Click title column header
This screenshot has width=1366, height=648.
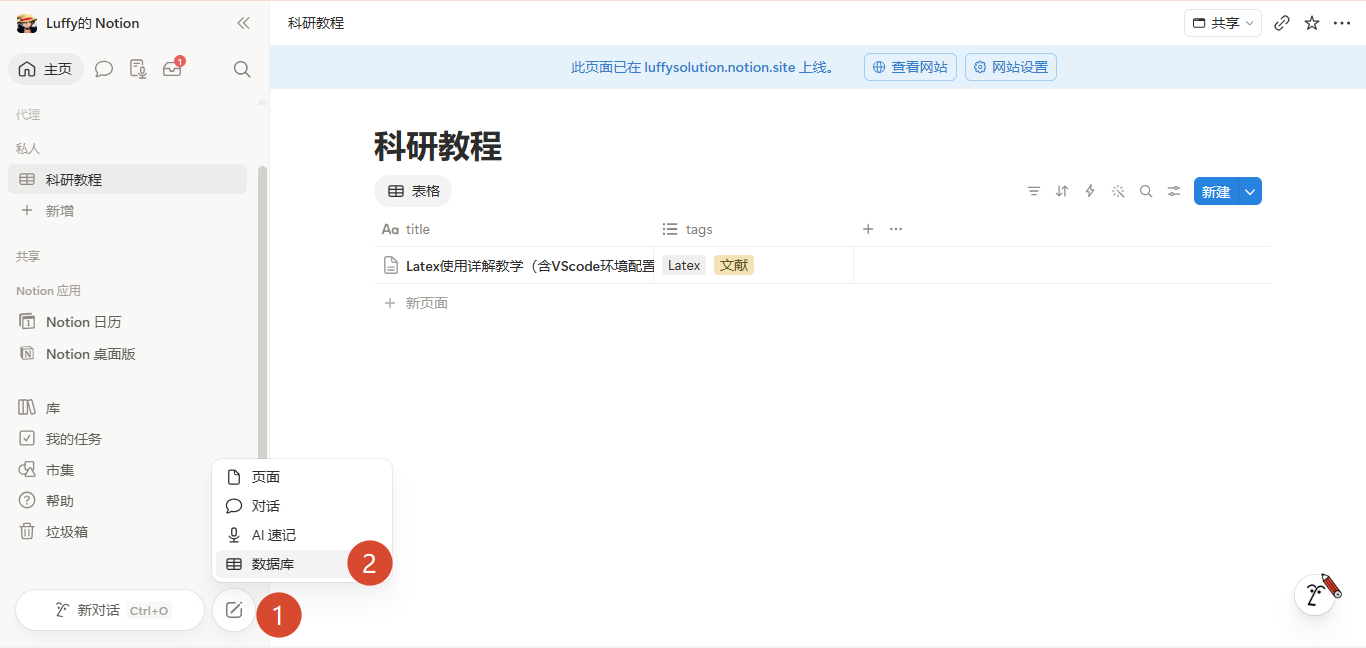click(514, 229)
